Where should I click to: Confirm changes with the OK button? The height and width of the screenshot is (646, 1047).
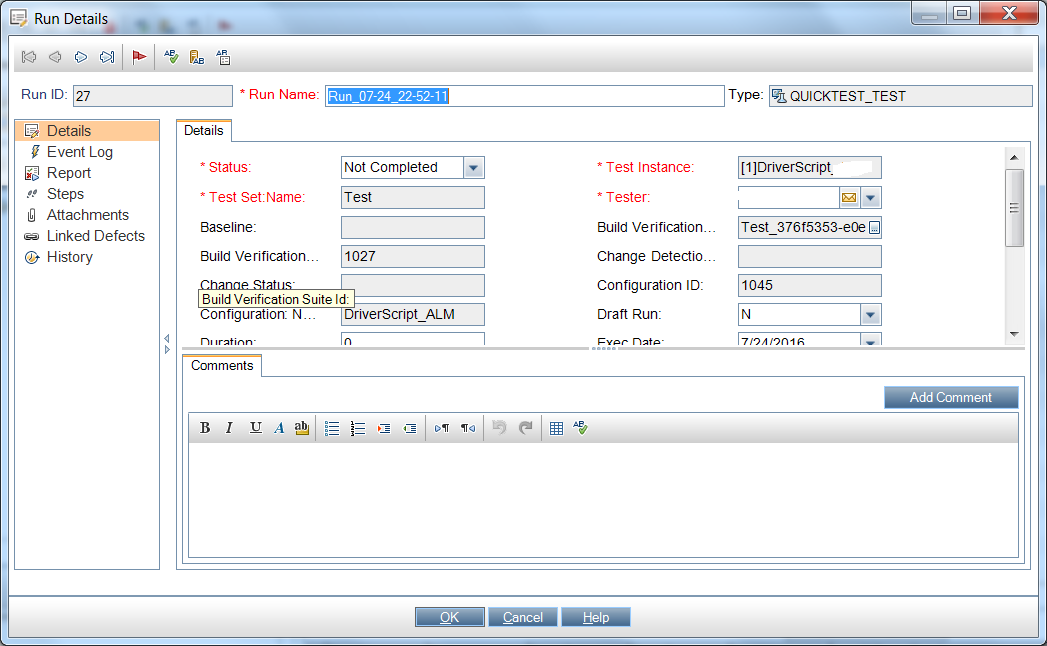pos(449,616)
